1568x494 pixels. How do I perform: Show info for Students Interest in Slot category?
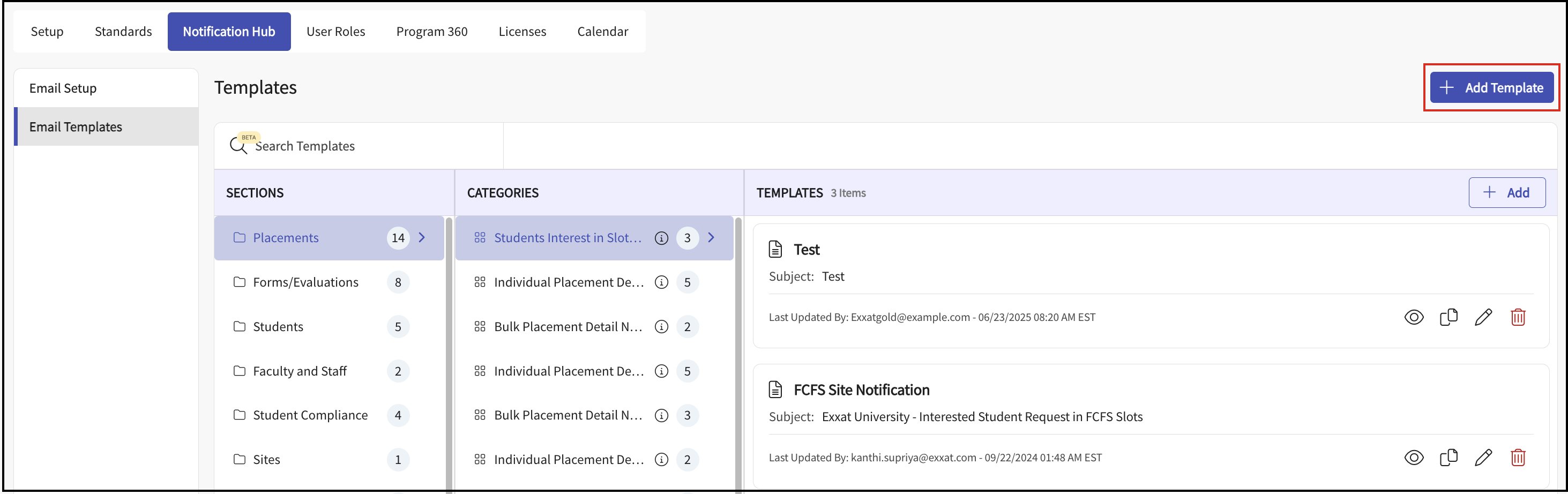pos(661,238)
